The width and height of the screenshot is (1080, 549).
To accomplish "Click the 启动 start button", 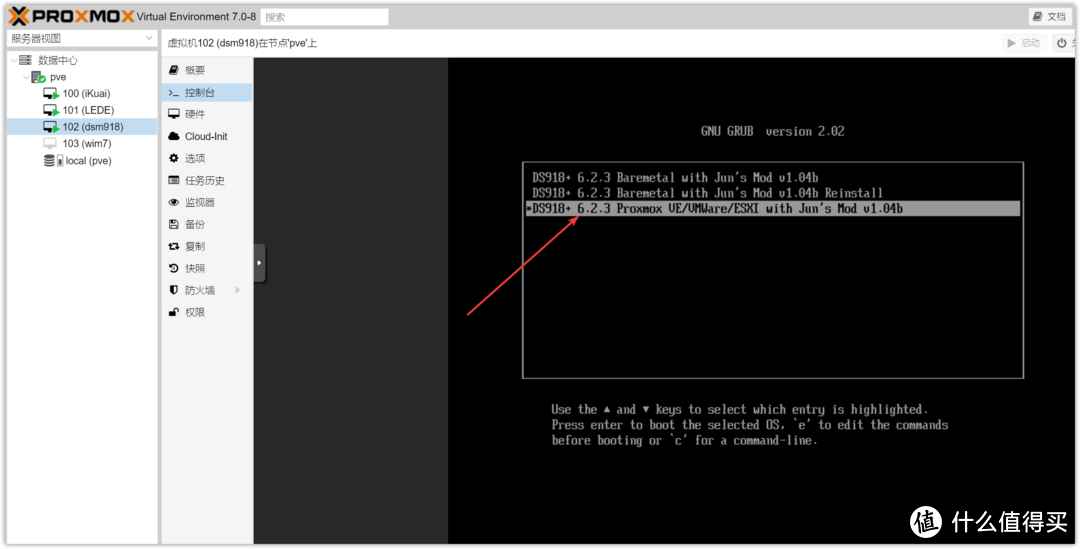I will (x=1024, y=43).
